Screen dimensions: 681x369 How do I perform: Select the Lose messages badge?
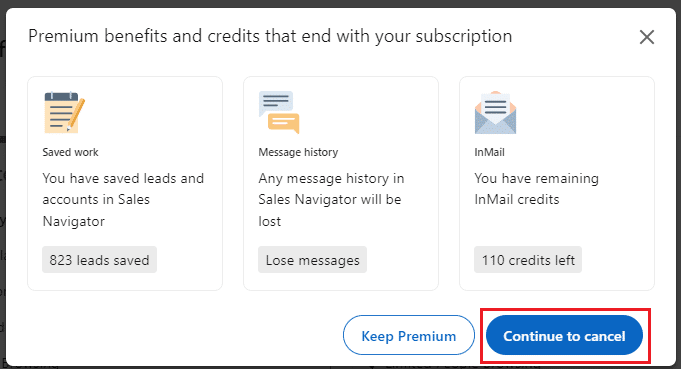(x=312, y=260)
